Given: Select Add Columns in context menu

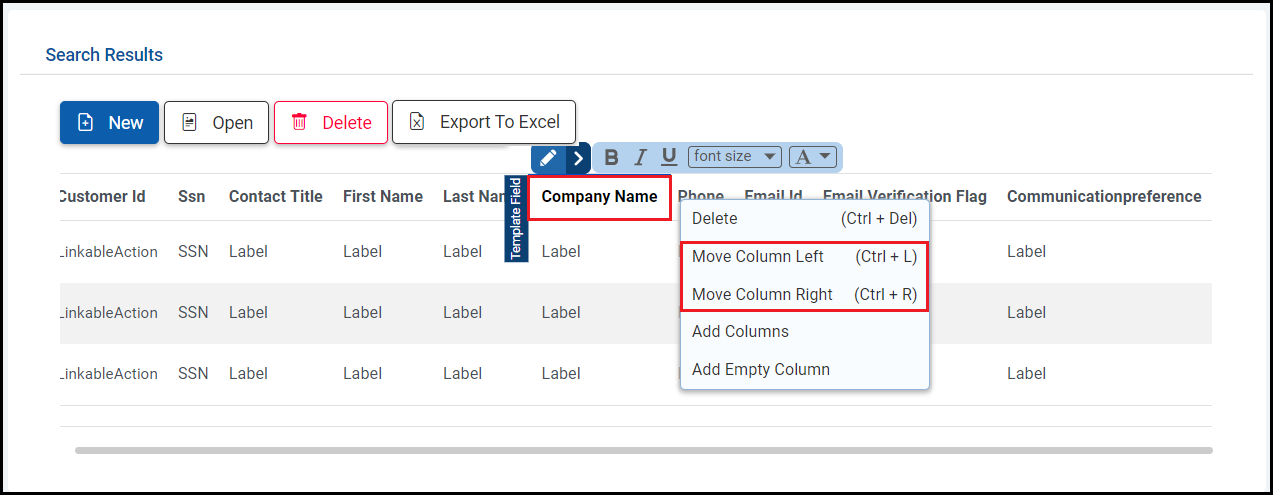Looking at the screenshot, I should 740,332.
